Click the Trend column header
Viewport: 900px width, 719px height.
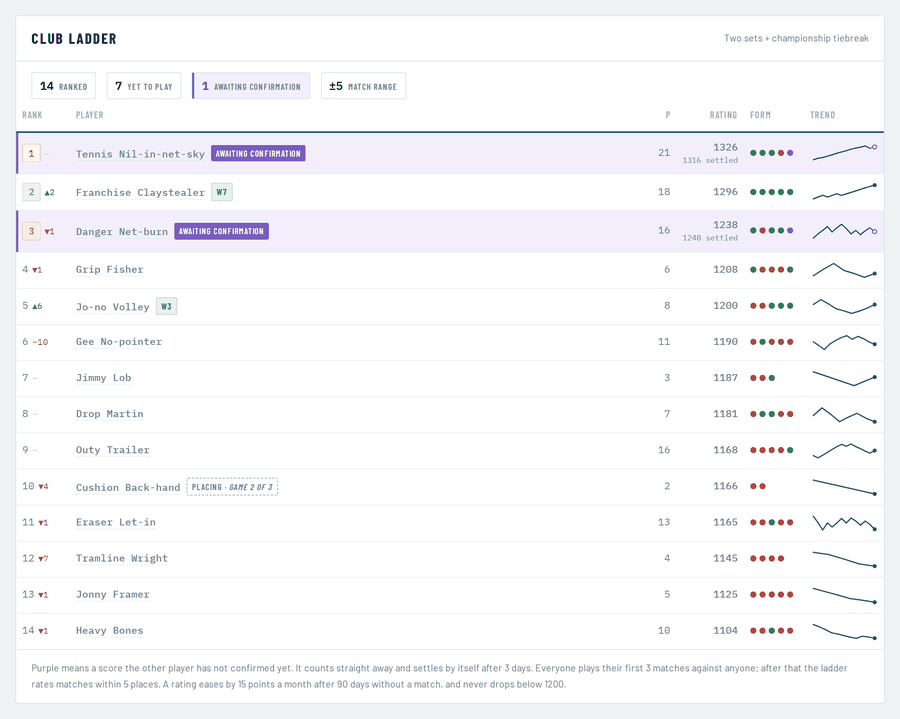click(823, 115)
